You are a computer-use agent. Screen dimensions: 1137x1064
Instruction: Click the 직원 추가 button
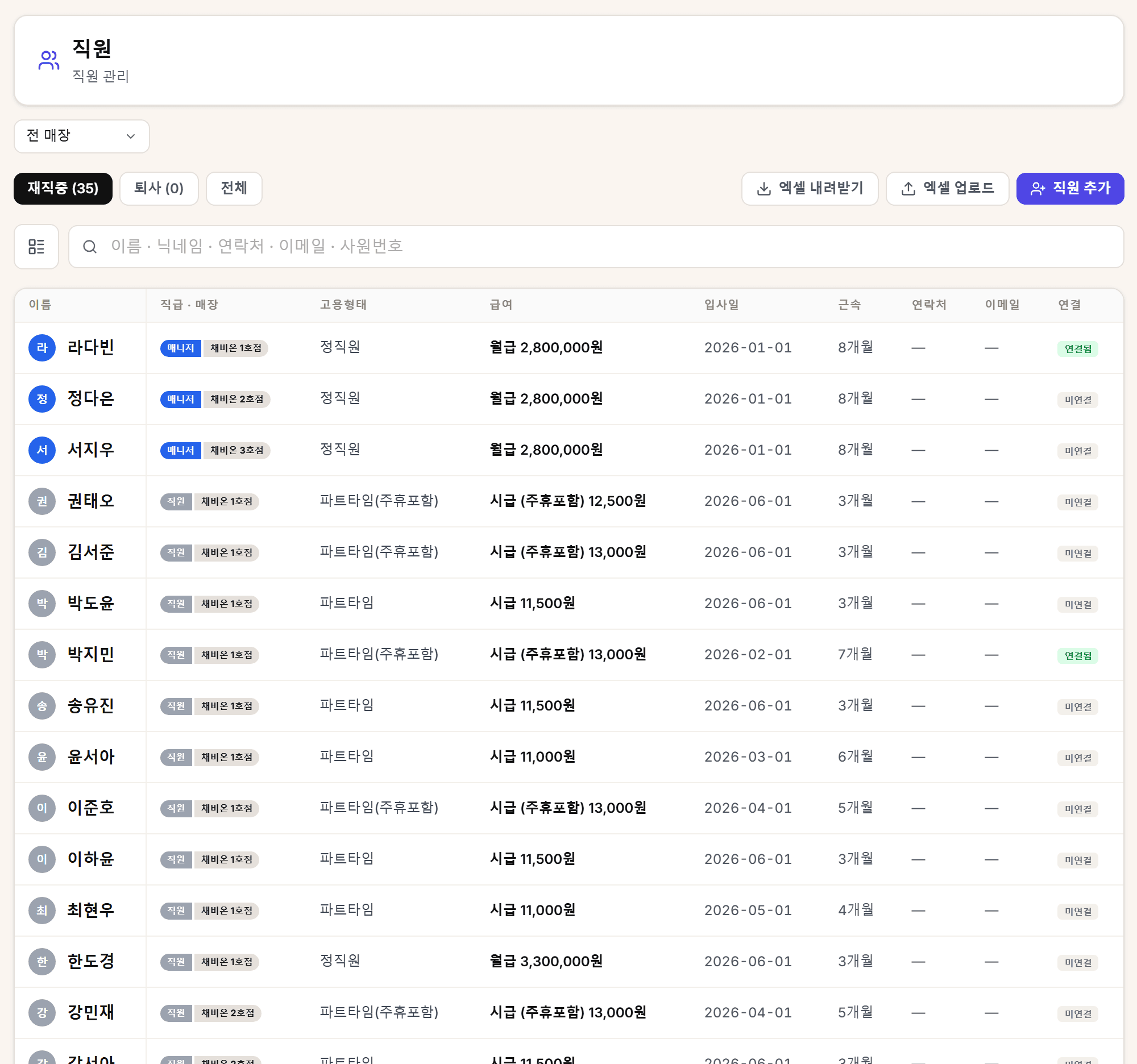(1070, 188)
